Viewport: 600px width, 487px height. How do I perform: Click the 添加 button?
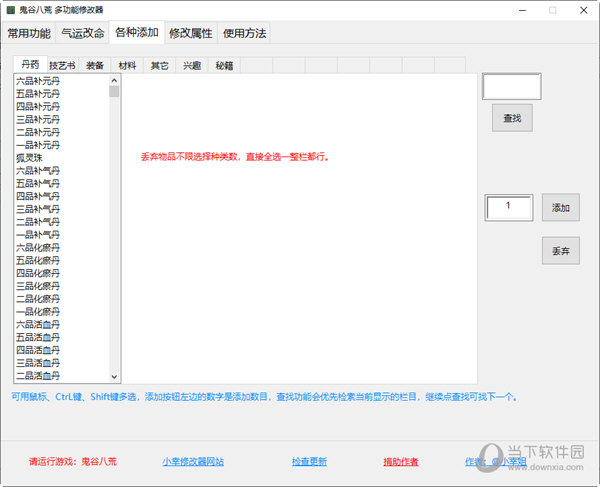tap(561, 208)
